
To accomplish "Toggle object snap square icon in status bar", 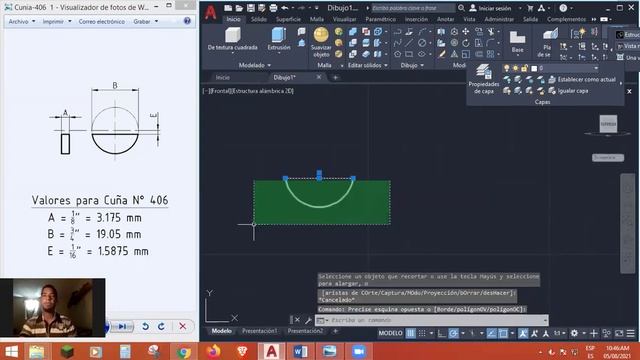I will (x=503, y=333).
